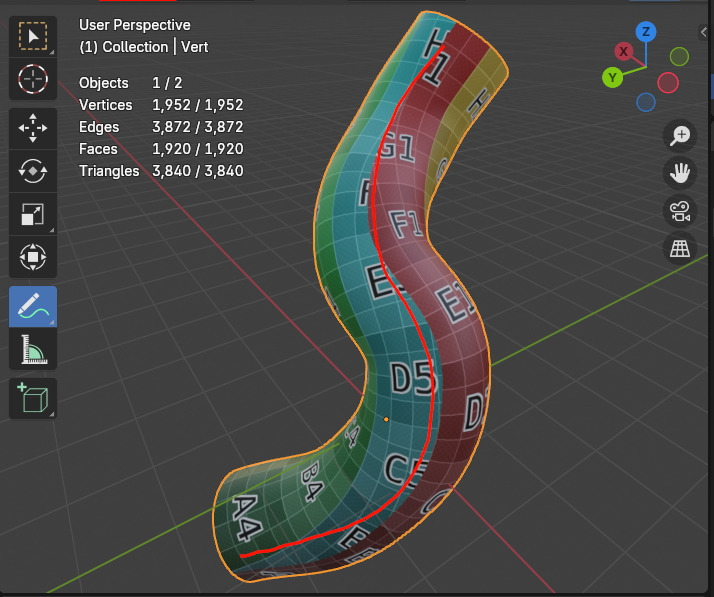This screenshot has width=714, height=597.
Task: Click the orange object origin dot
Action: click(386, 419)
